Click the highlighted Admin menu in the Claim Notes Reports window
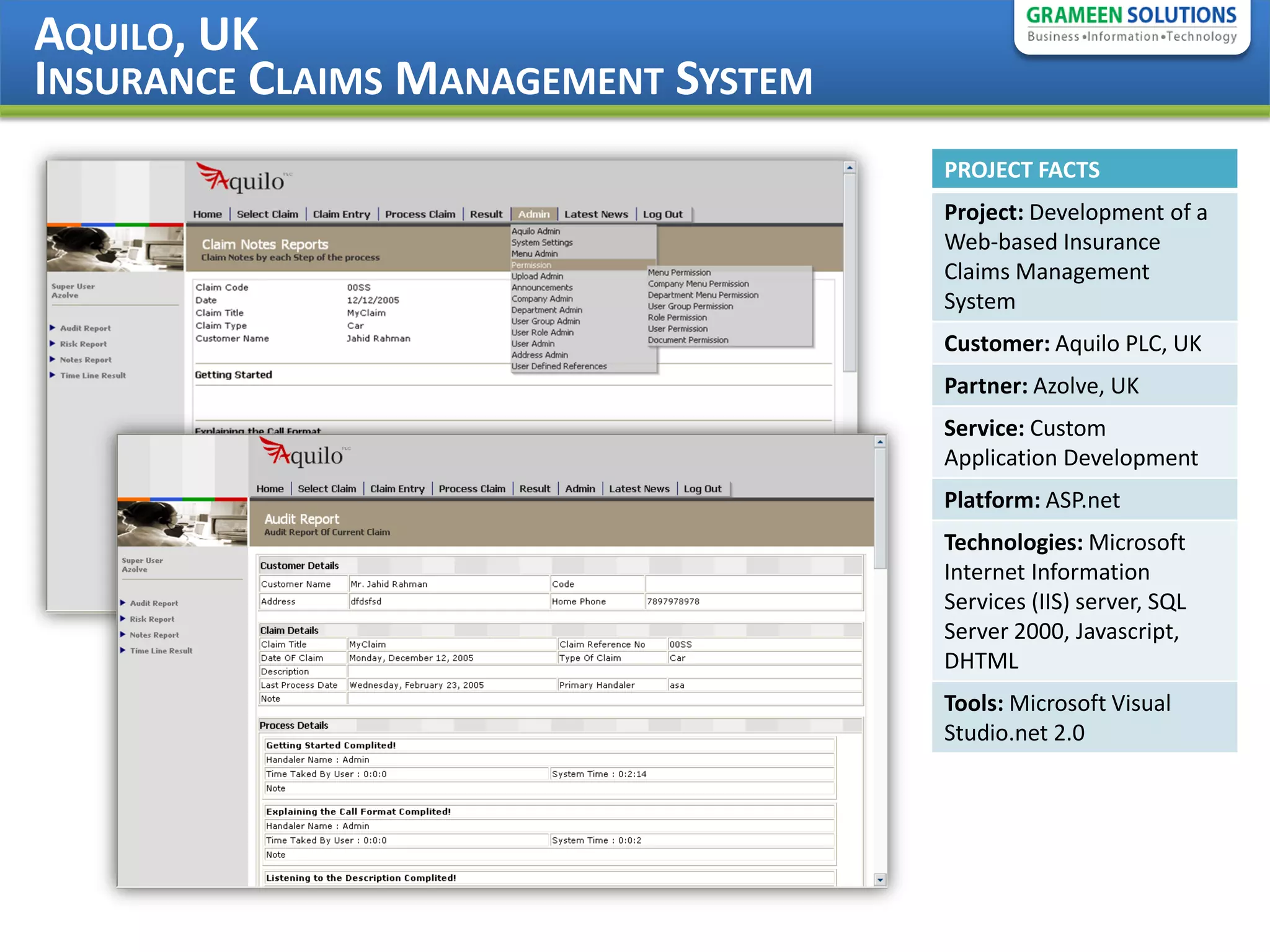 [534, 214]
